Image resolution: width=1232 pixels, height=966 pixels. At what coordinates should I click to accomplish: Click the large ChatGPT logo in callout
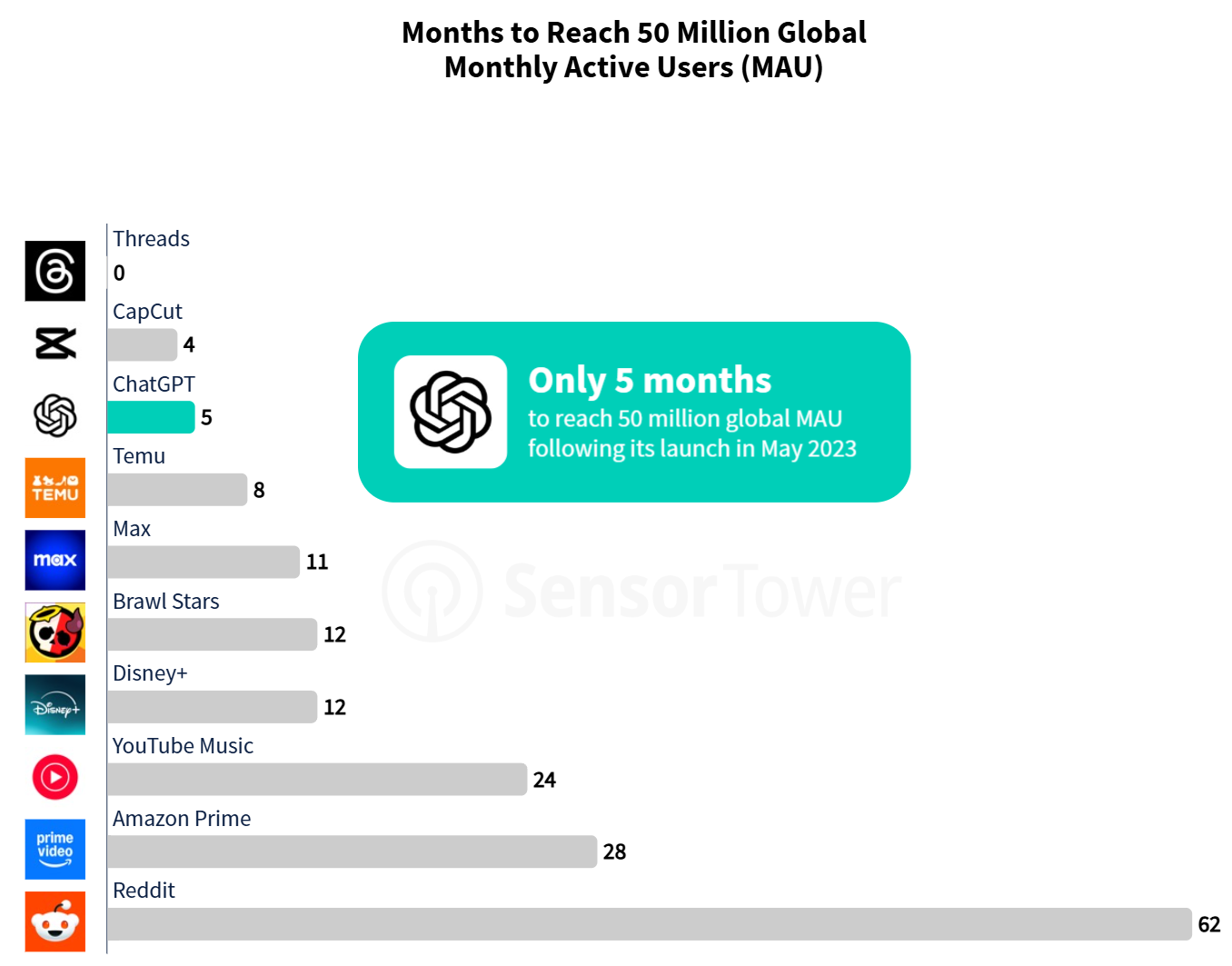451,412
